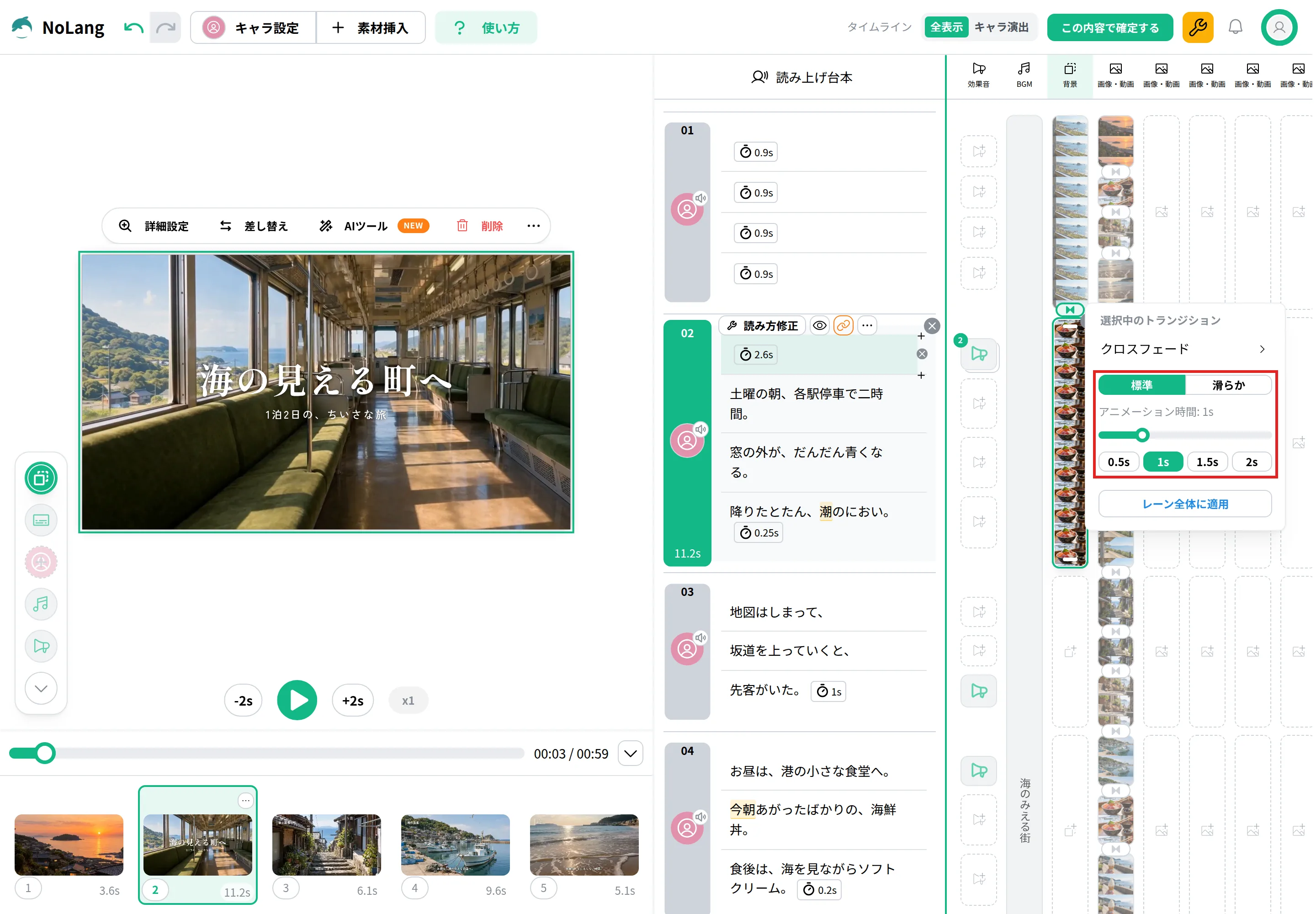Expand the left sidebar chevron down button
The height and width of the screenshot is (914, 1316).
tap(41, 688)
